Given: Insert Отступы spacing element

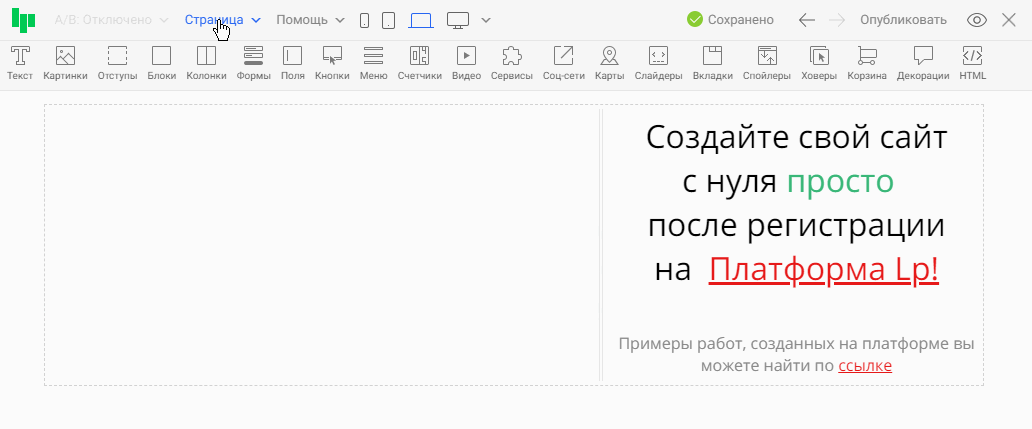Looking at the screenshot, I should 117,63.
